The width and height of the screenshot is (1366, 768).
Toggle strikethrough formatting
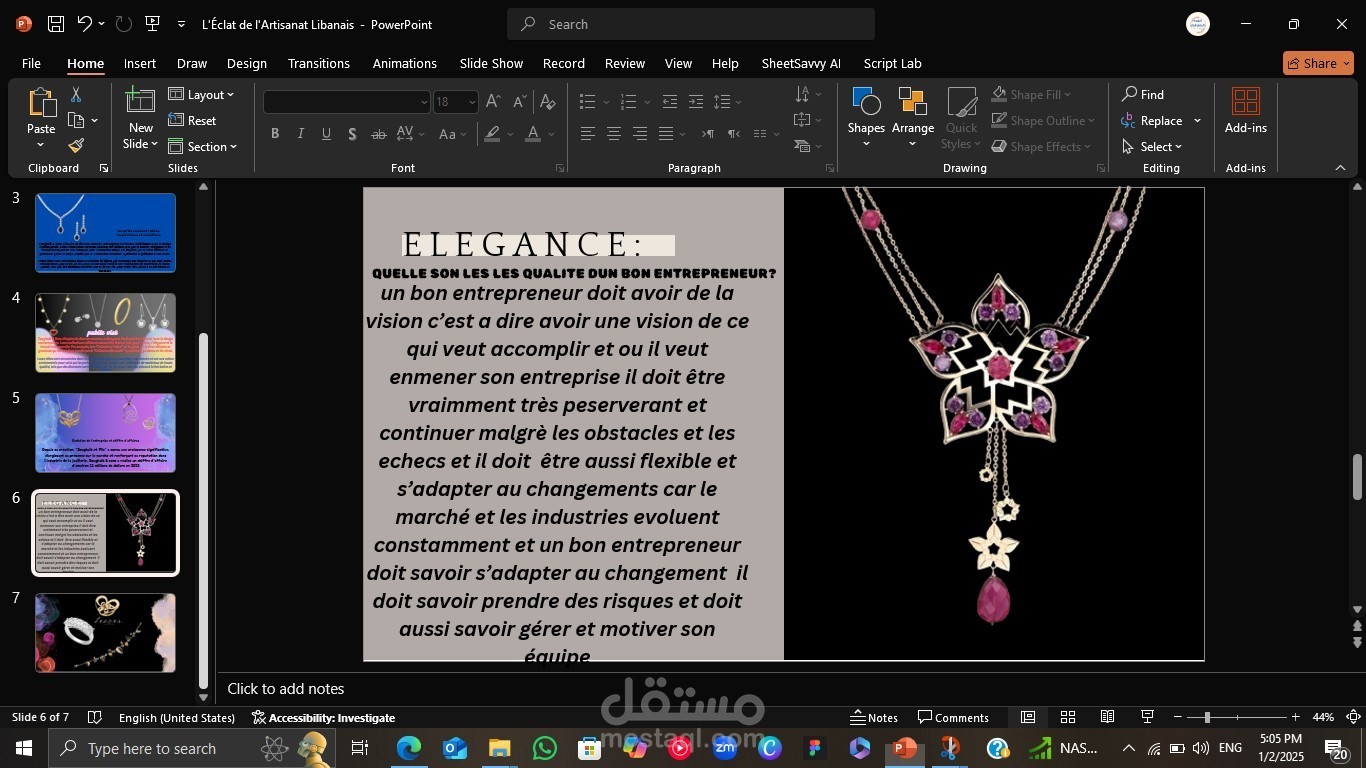coord(378,134)
